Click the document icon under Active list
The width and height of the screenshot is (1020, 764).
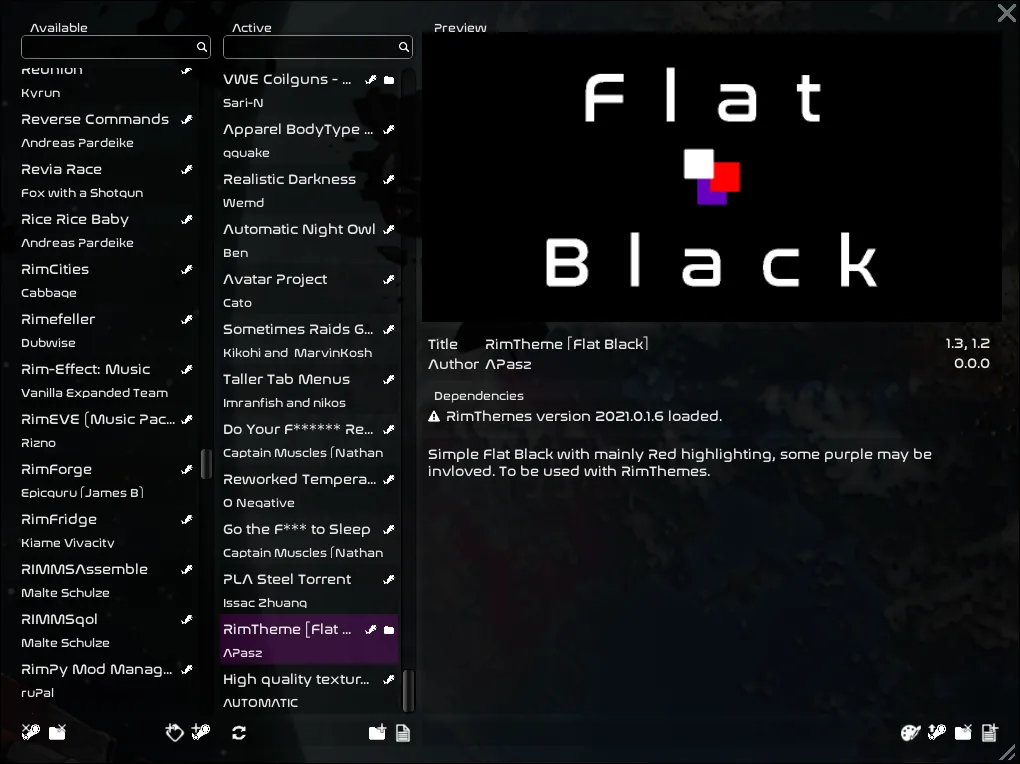coord(403,733)
